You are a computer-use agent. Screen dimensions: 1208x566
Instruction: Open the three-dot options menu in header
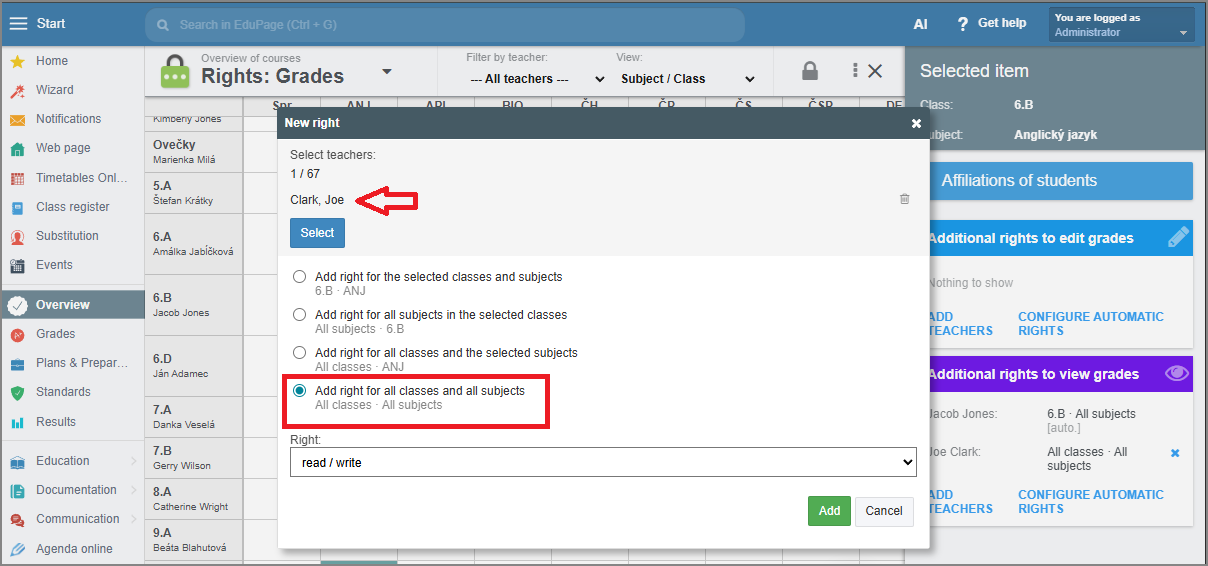[x=855, y=71]
